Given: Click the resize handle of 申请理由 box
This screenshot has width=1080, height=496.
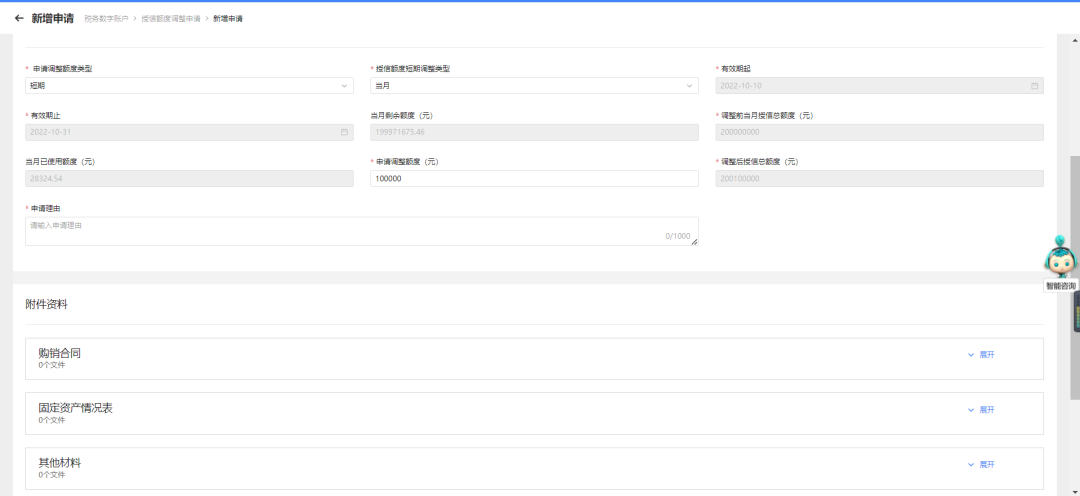Looking at the screenshot, I should tap(694, 242).
